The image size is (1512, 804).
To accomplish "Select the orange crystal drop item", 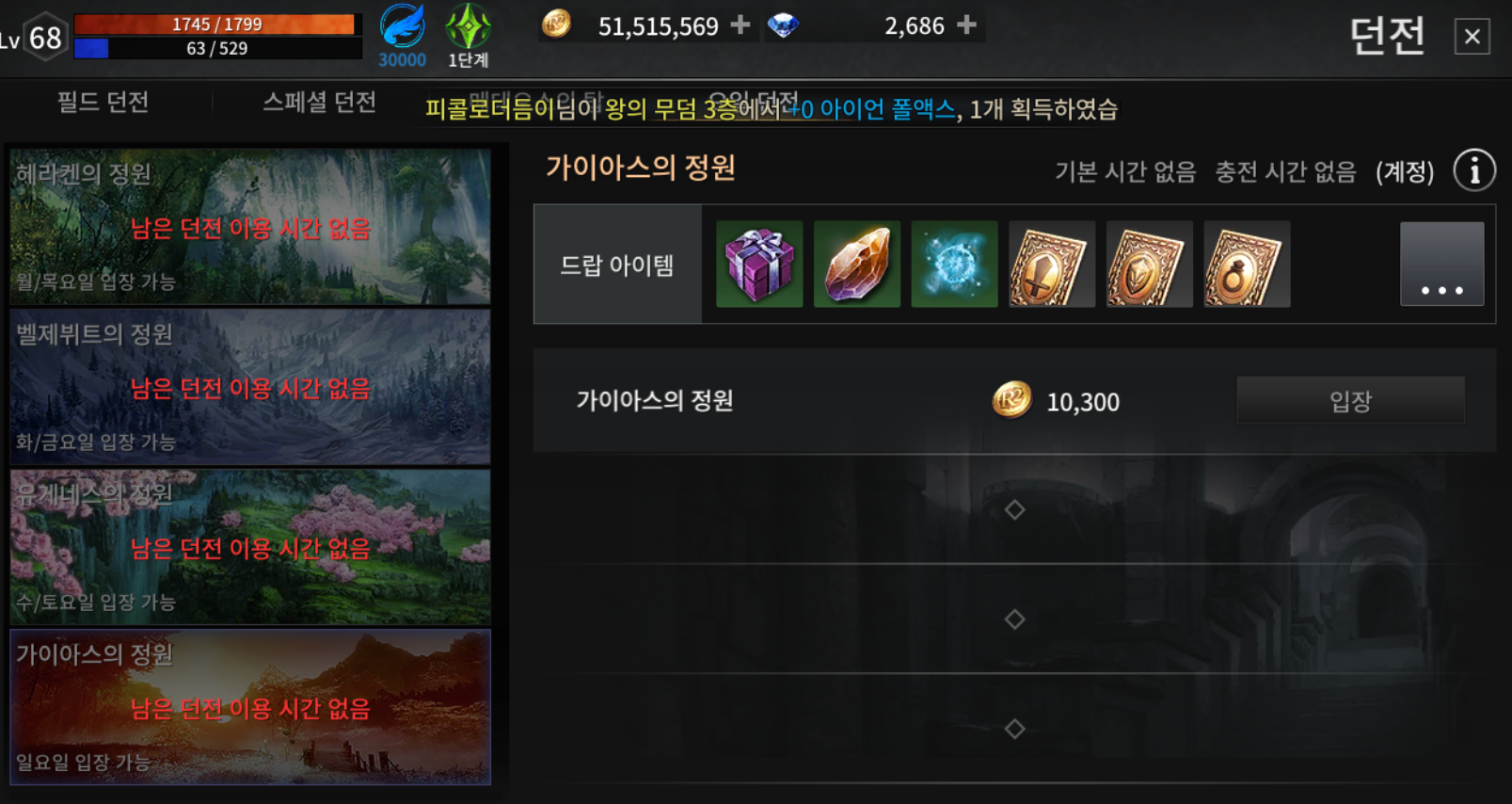I will coord(857,265).
